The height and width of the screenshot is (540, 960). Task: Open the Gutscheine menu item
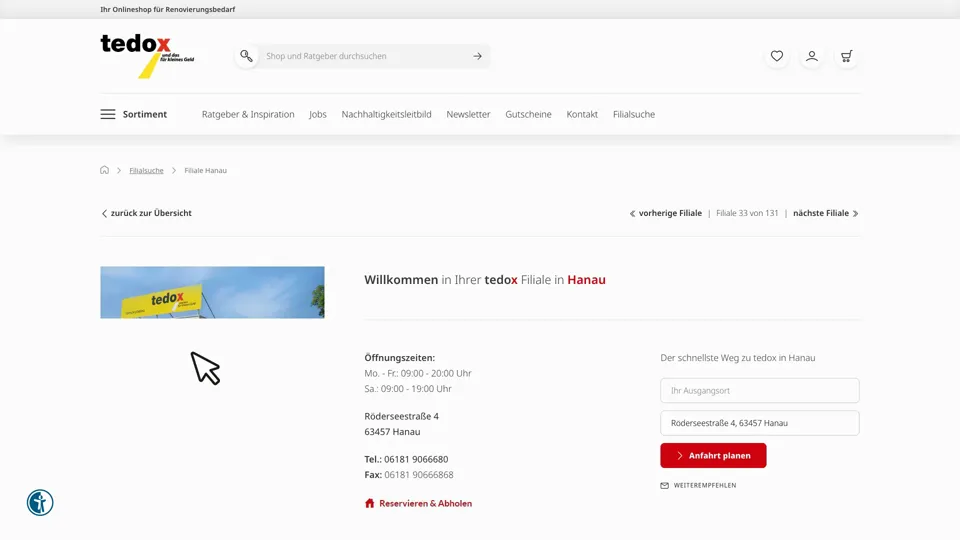[528, 114]
